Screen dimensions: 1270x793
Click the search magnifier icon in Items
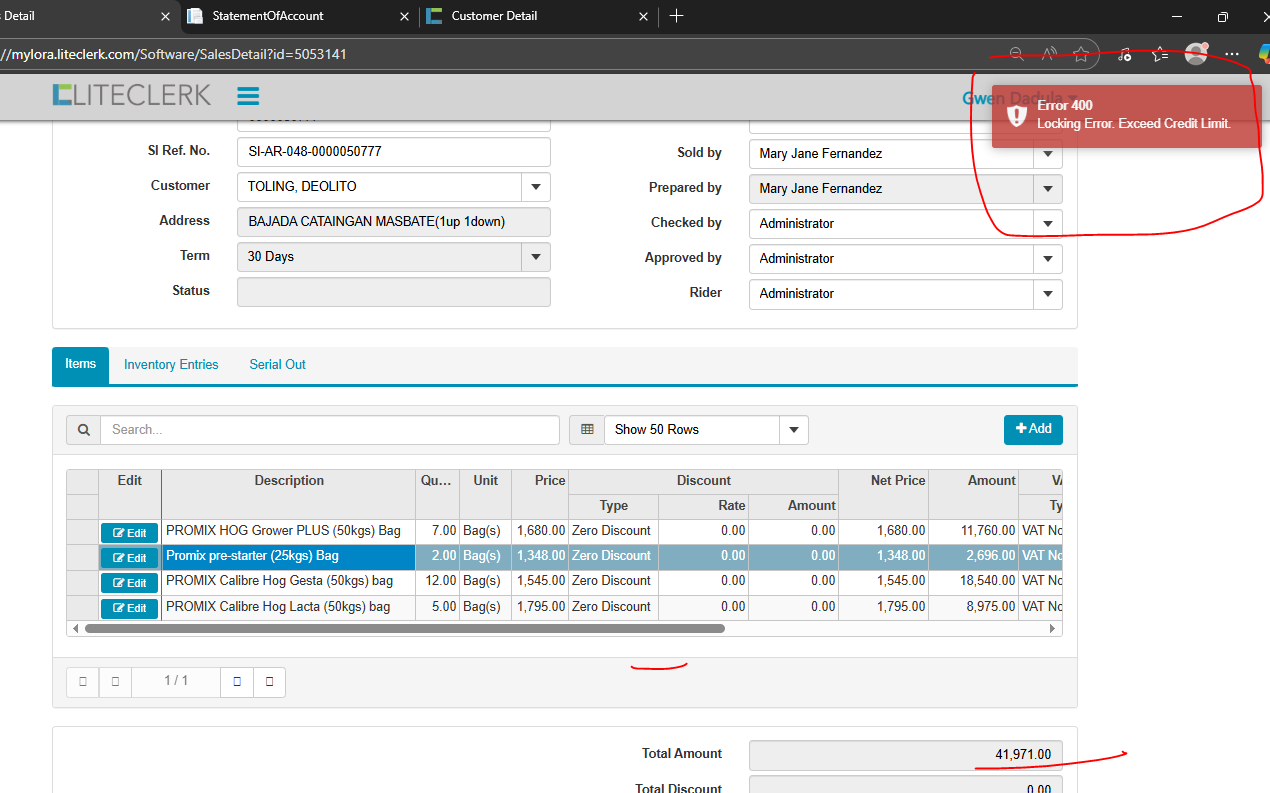click(x=84, y=430)
